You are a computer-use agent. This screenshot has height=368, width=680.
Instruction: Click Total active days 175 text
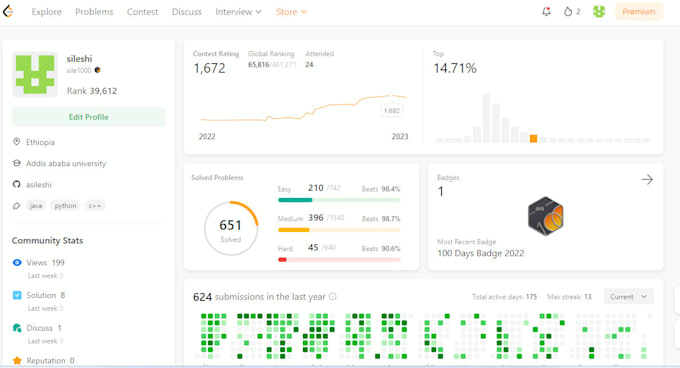[x=504, y=297]
